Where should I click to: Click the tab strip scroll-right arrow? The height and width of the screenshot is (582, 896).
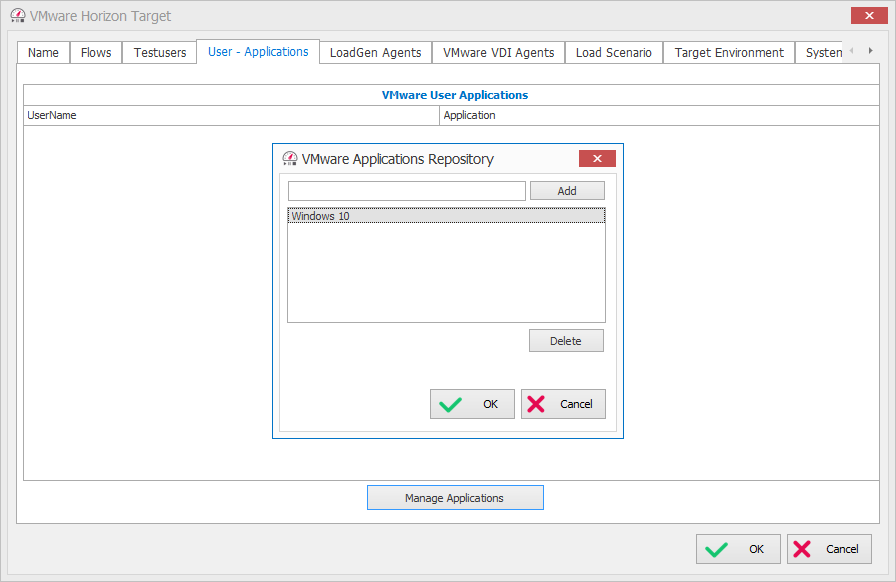tap(870, 51)
